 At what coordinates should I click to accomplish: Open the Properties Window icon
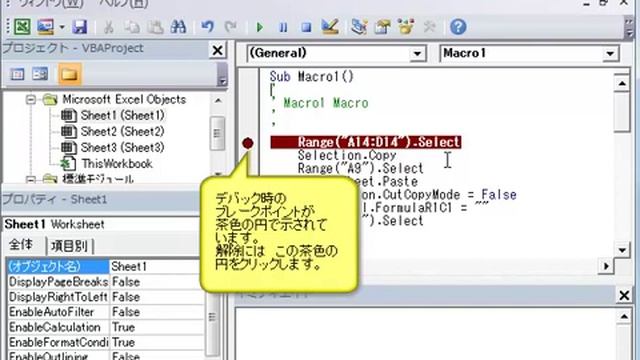pos(382,27)
